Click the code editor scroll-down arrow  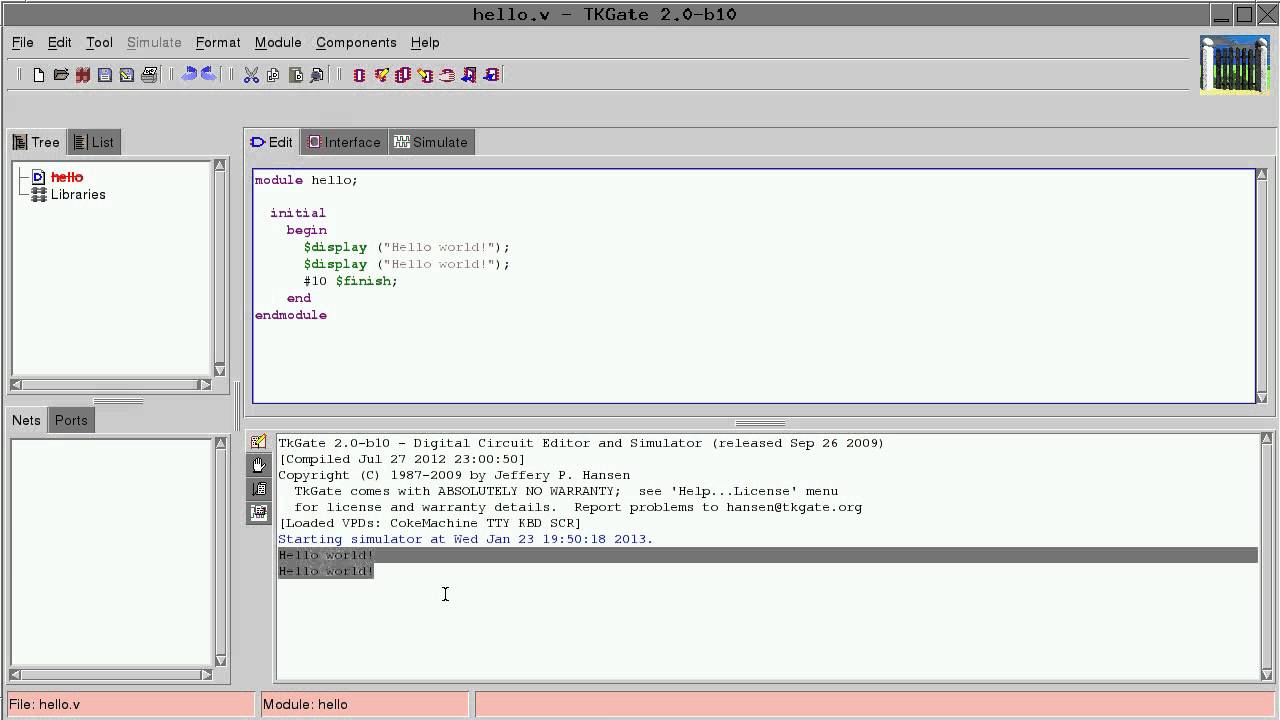[1262, 398]
